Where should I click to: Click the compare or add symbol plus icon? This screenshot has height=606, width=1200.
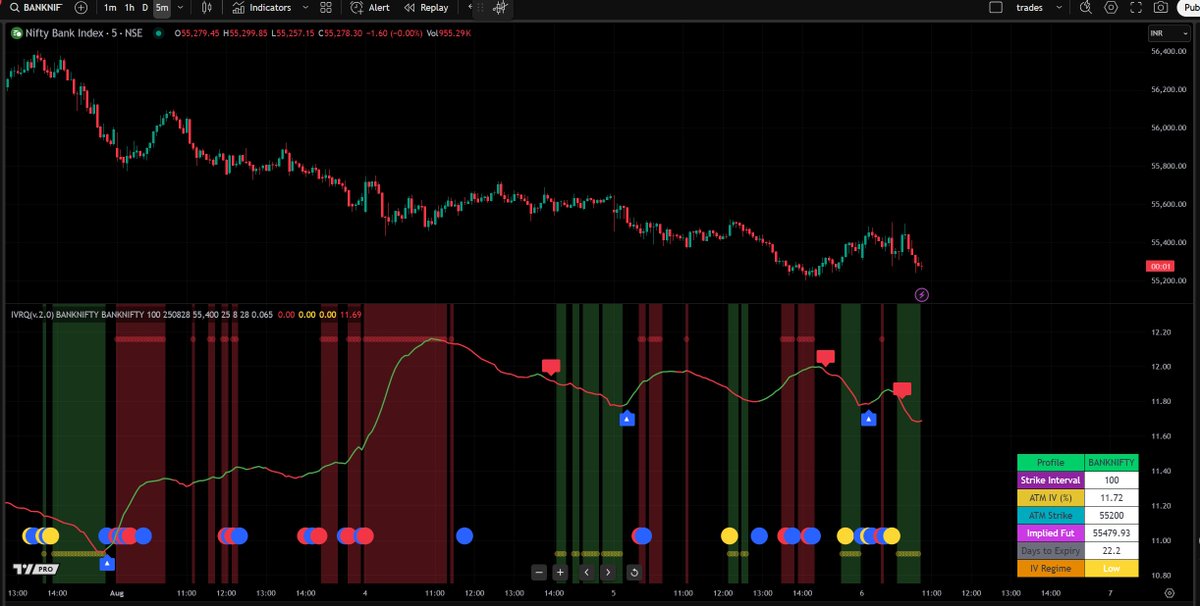(81, 7)
